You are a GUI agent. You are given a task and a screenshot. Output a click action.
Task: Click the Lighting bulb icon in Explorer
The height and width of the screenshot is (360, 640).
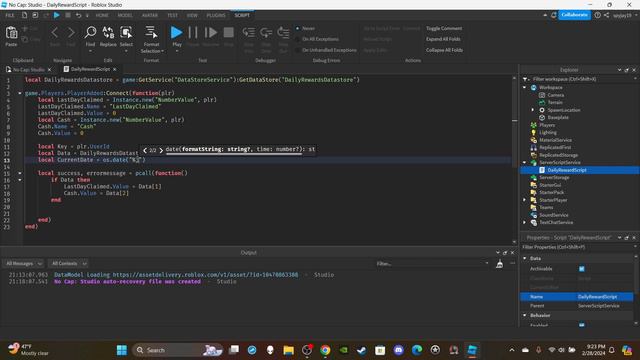(x=533, y=132)
